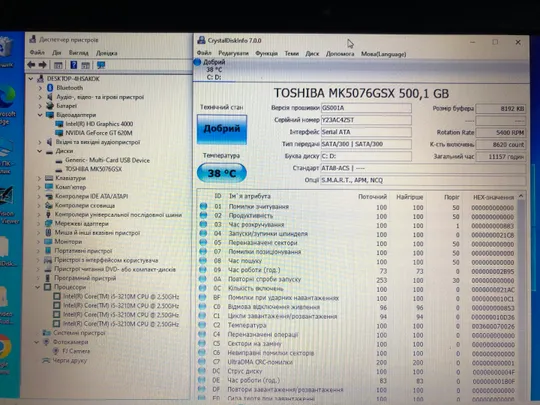Click status icon of attribute 05 Перепризначені сектори

pyautogui.click(x=203, y=242)
